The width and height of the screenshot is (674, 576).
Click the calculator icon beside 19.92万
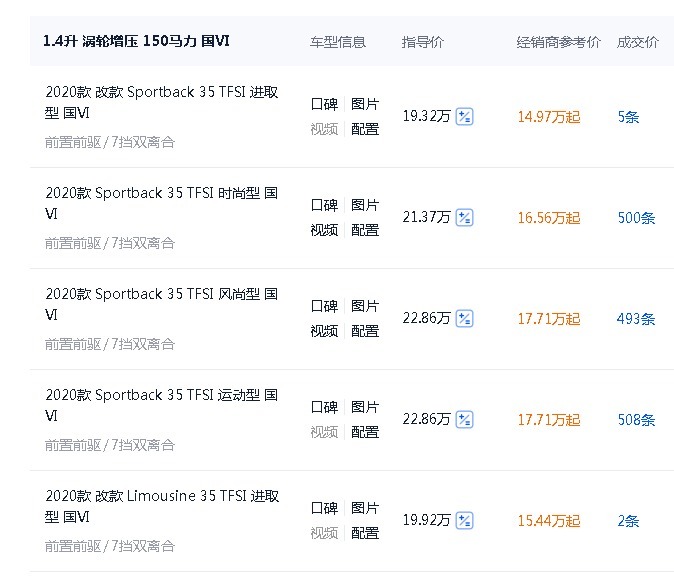464,520
